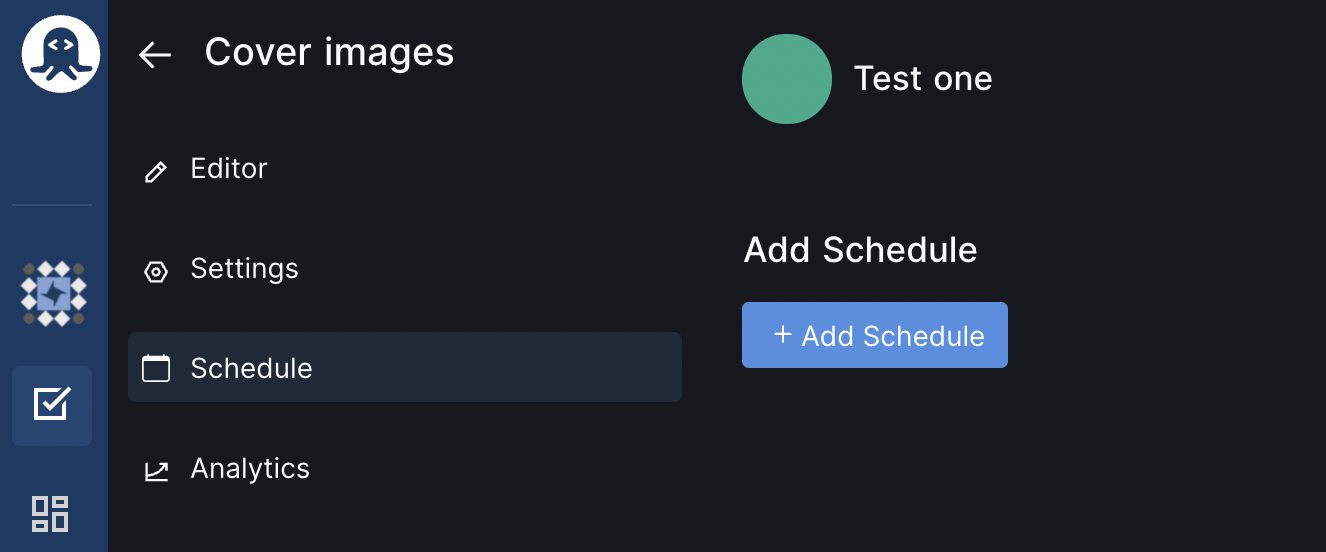Open the Analytics menu item
This screenshot has width=1326, height=552.
[x=250, y=469]
